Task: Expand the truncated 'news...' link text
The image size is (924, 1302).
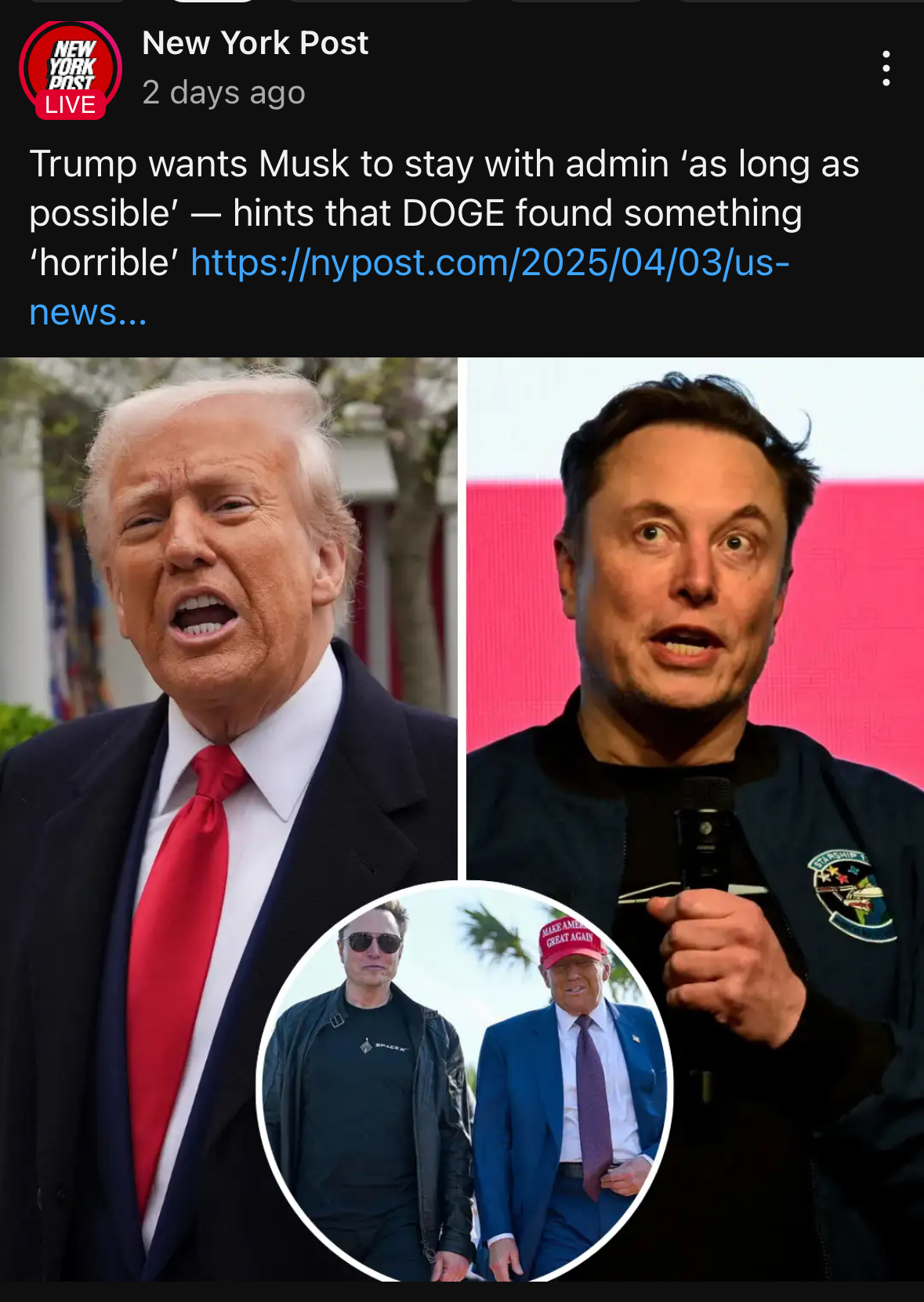Action: point(88,312)
